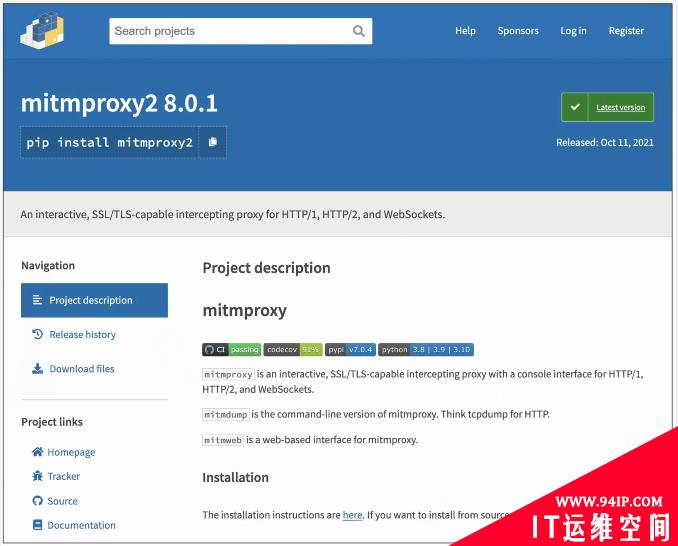Click the 'mitmweb' code label

[223, 440]
